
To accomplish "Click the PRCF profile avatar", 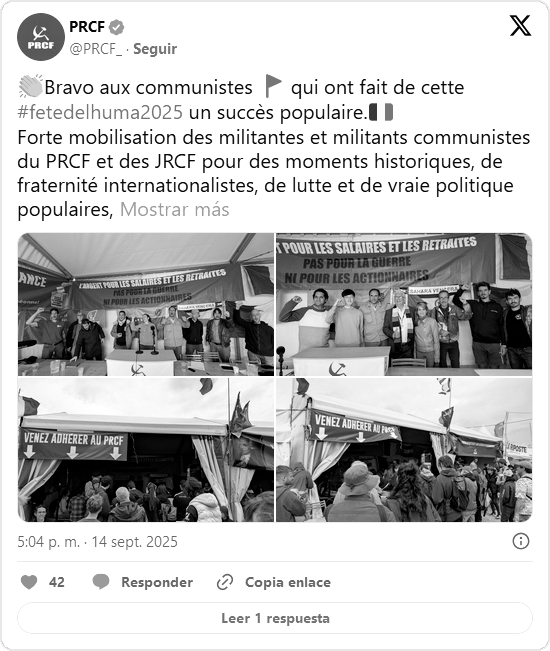I will [x=41, y=37].
